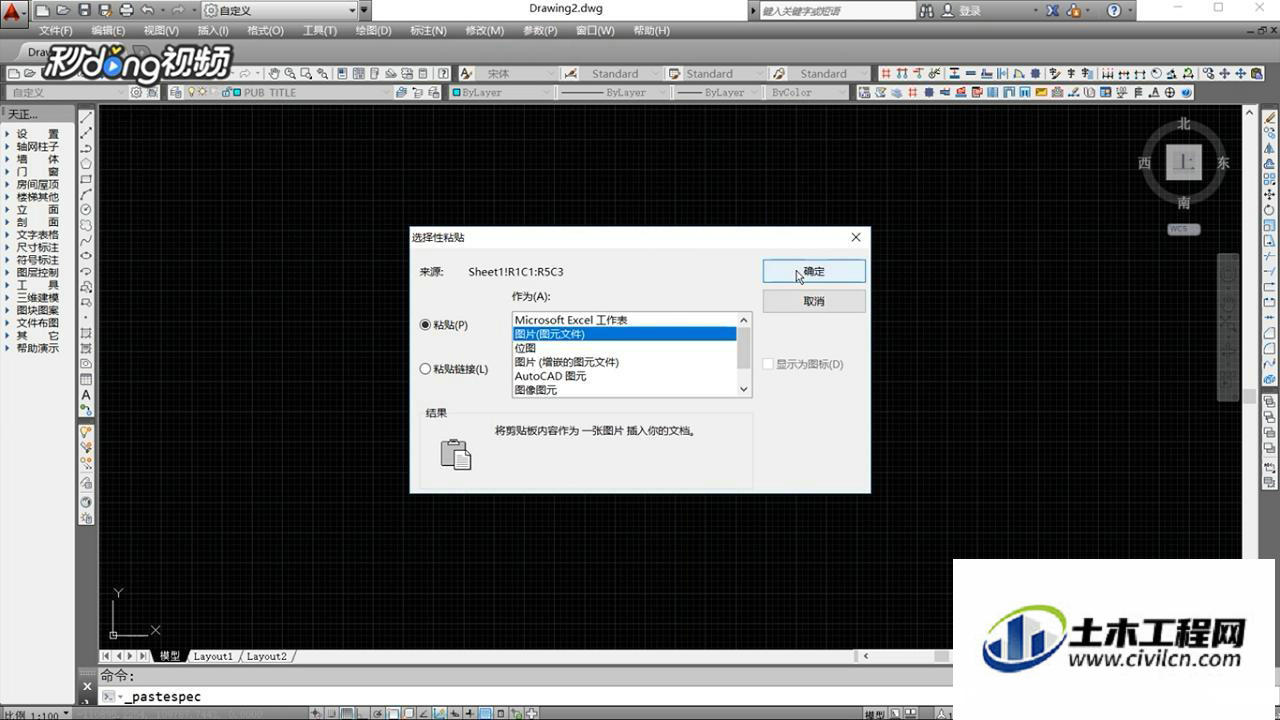Select the Rectangle tool in draw toolbar
The width and height of the screenshot is (1280, 720).
click(x=87, y=179)
